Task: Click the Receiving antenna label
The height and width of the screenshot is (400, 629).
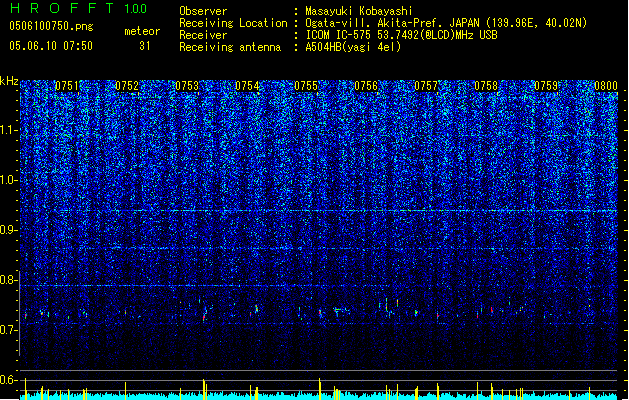Action: pyautogui.click(x=230, y=47)
